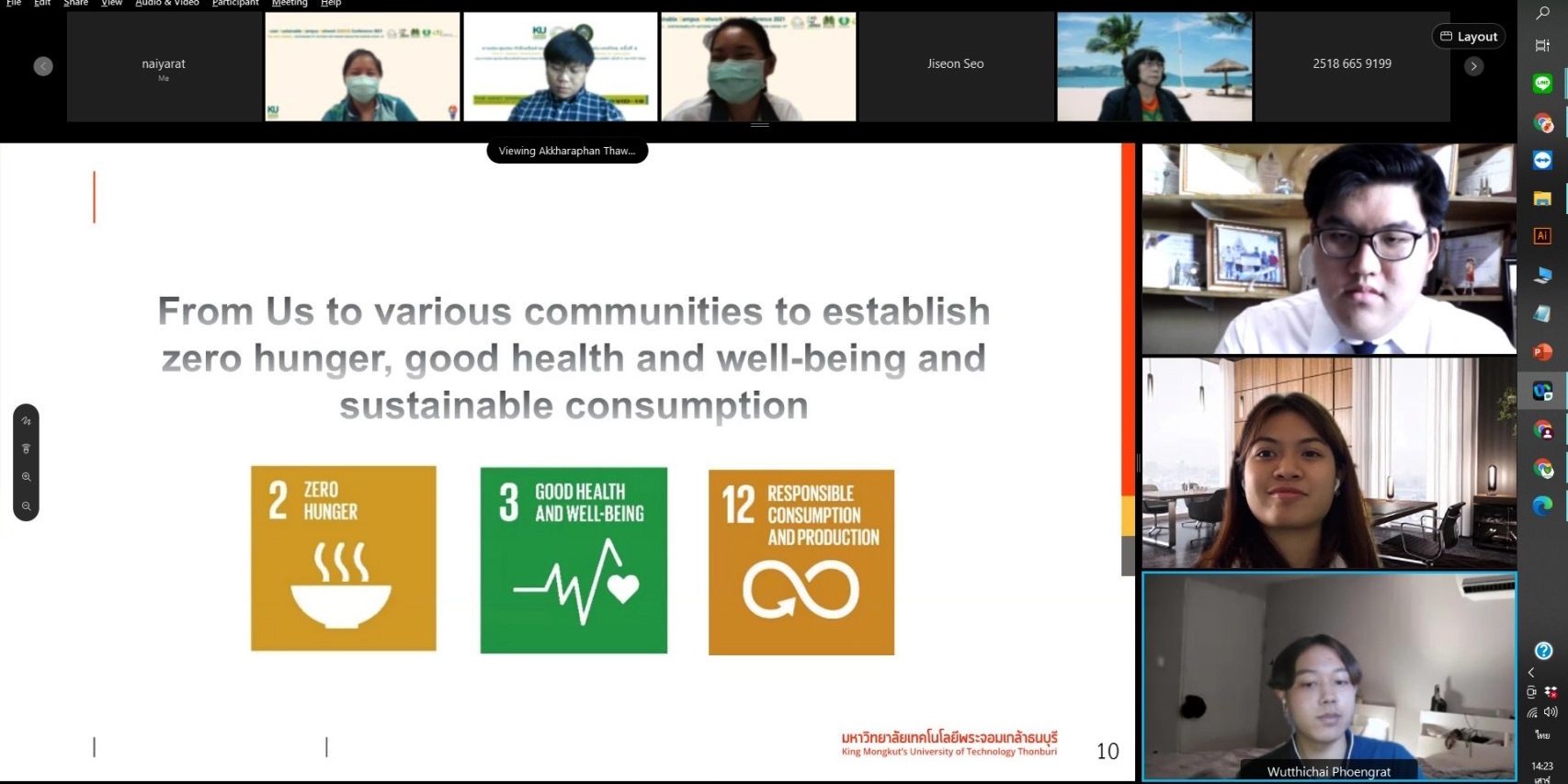Image resolution: width=1568 pixels, height=784 pixels.
Task: Open the Participant menu
Action: click(x=235, y=4)
